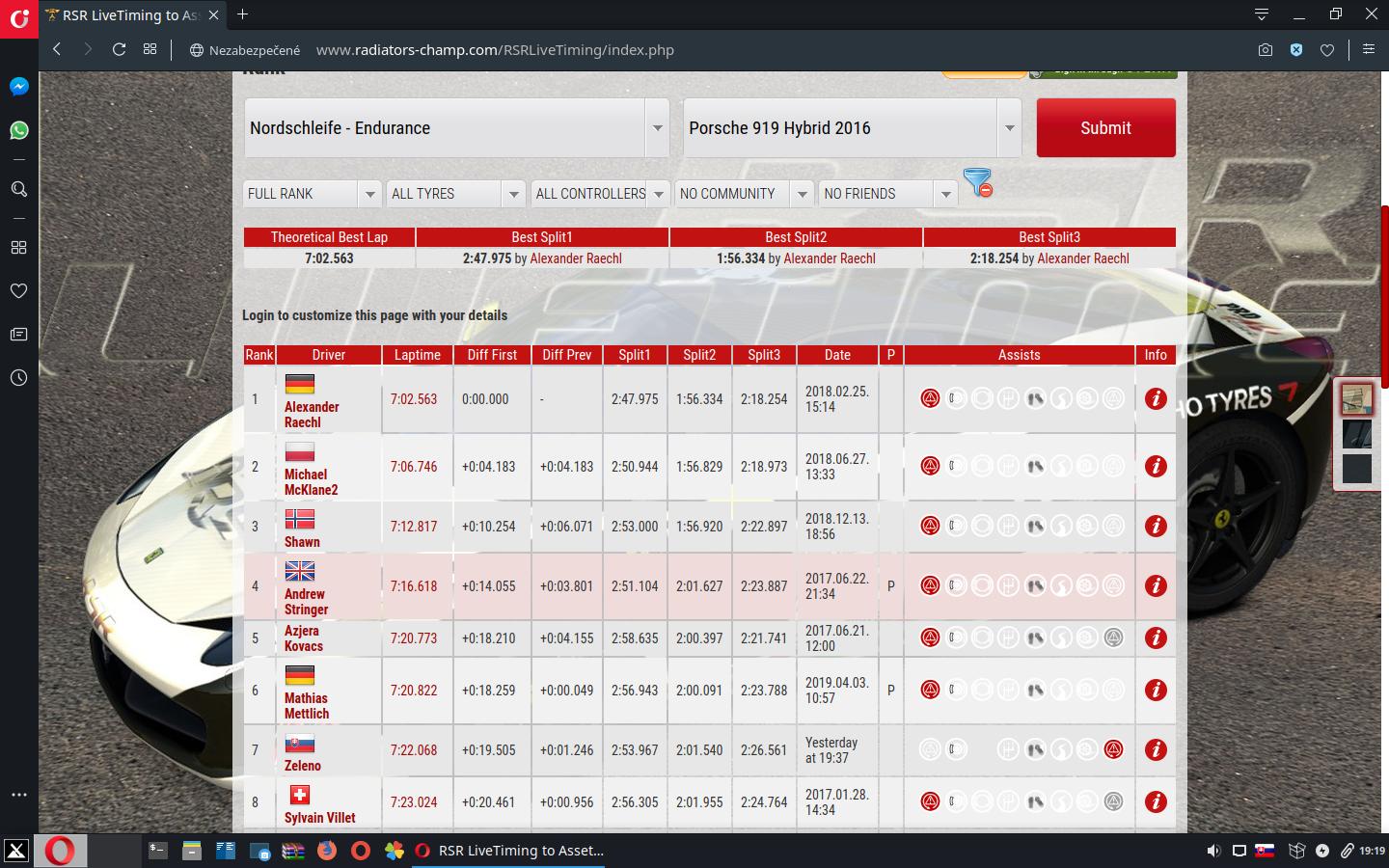Image resolution: width=1389 pixels, height=868 pixels.
Task: Click the Speed Dial grid icon in toolbar
Action: click(150, 49)
